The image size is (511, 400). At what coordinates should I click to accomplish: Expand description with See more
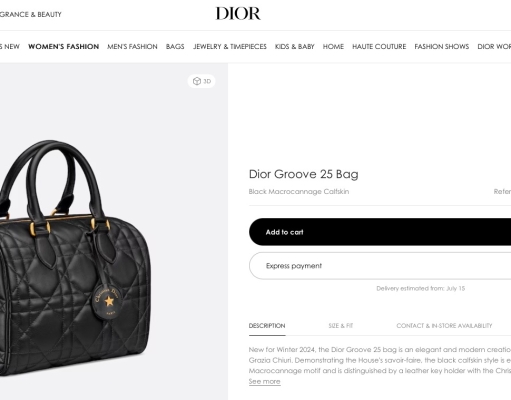pyautogui.click(x=264, y=381)
